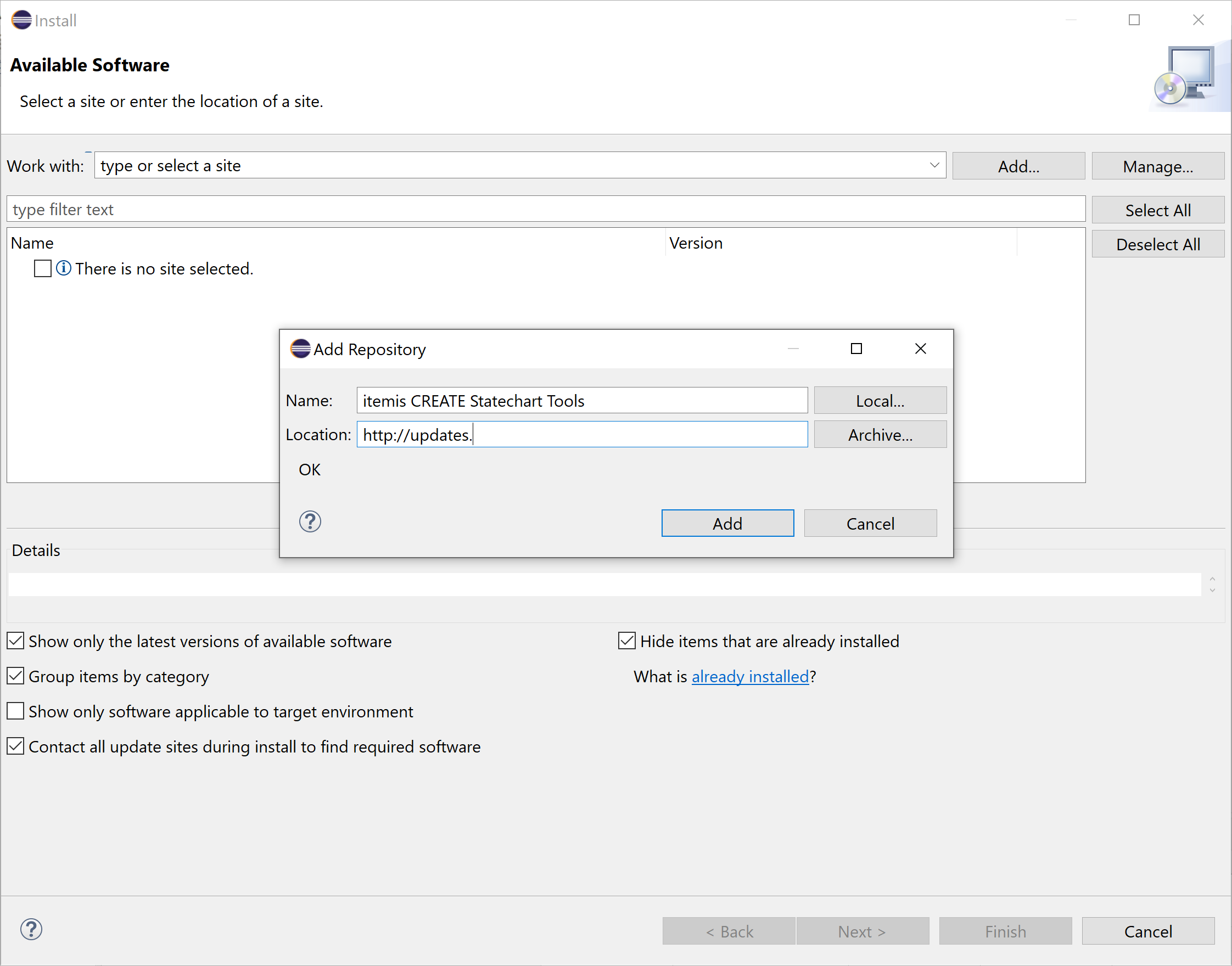The image size is (1232, 966).
Task: Toggle Group items by category checkbox
Action: (16, 676)
